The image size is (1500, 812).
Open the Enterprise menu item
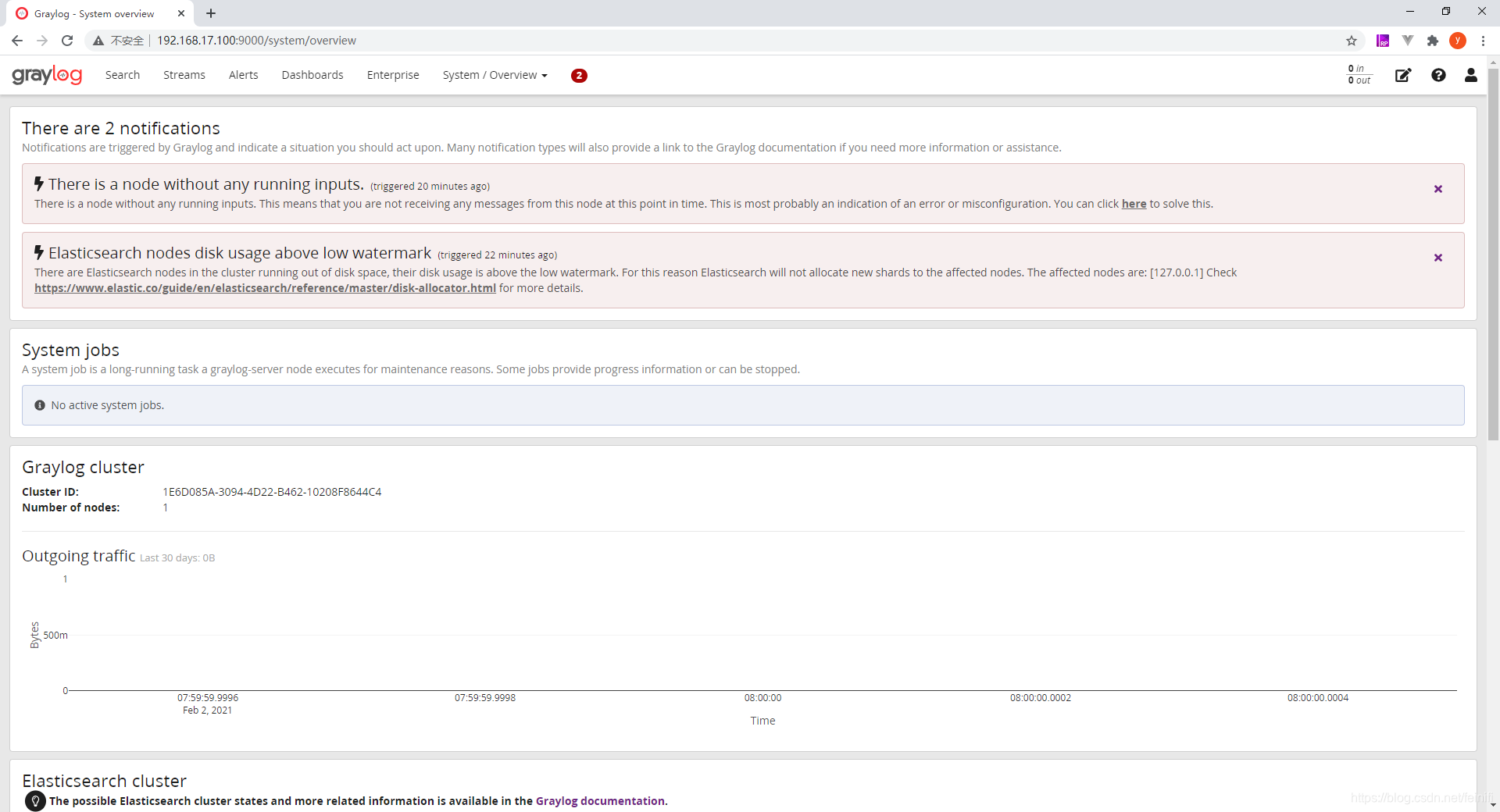click(x=393, y=75)
